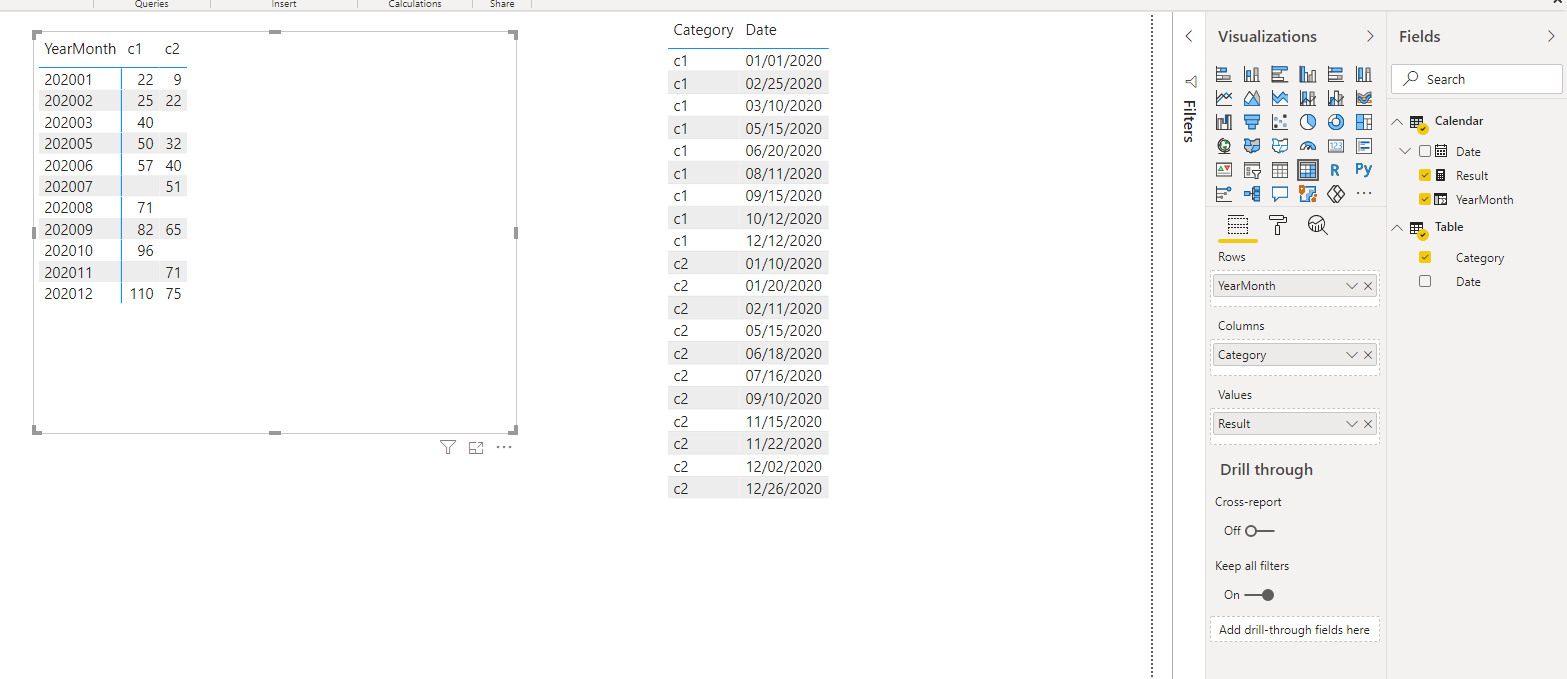Click the Add drill-through fields well
Image resolution: width=1567 pixels, height=679 pixels.
[x=1295, y=630]
